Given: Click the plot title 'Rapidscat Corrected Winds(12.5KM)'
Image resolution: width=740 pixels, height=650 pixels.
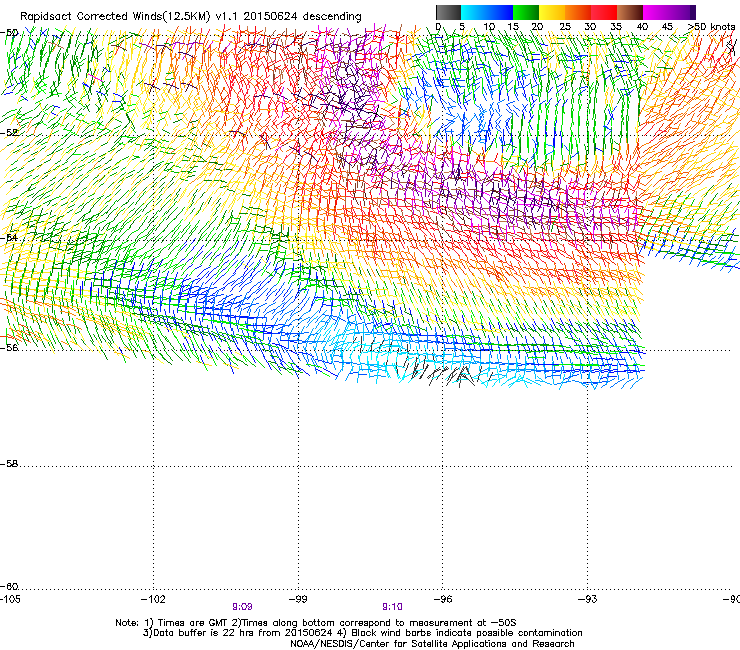Looking at the screenshot, I should click(115, 17).
